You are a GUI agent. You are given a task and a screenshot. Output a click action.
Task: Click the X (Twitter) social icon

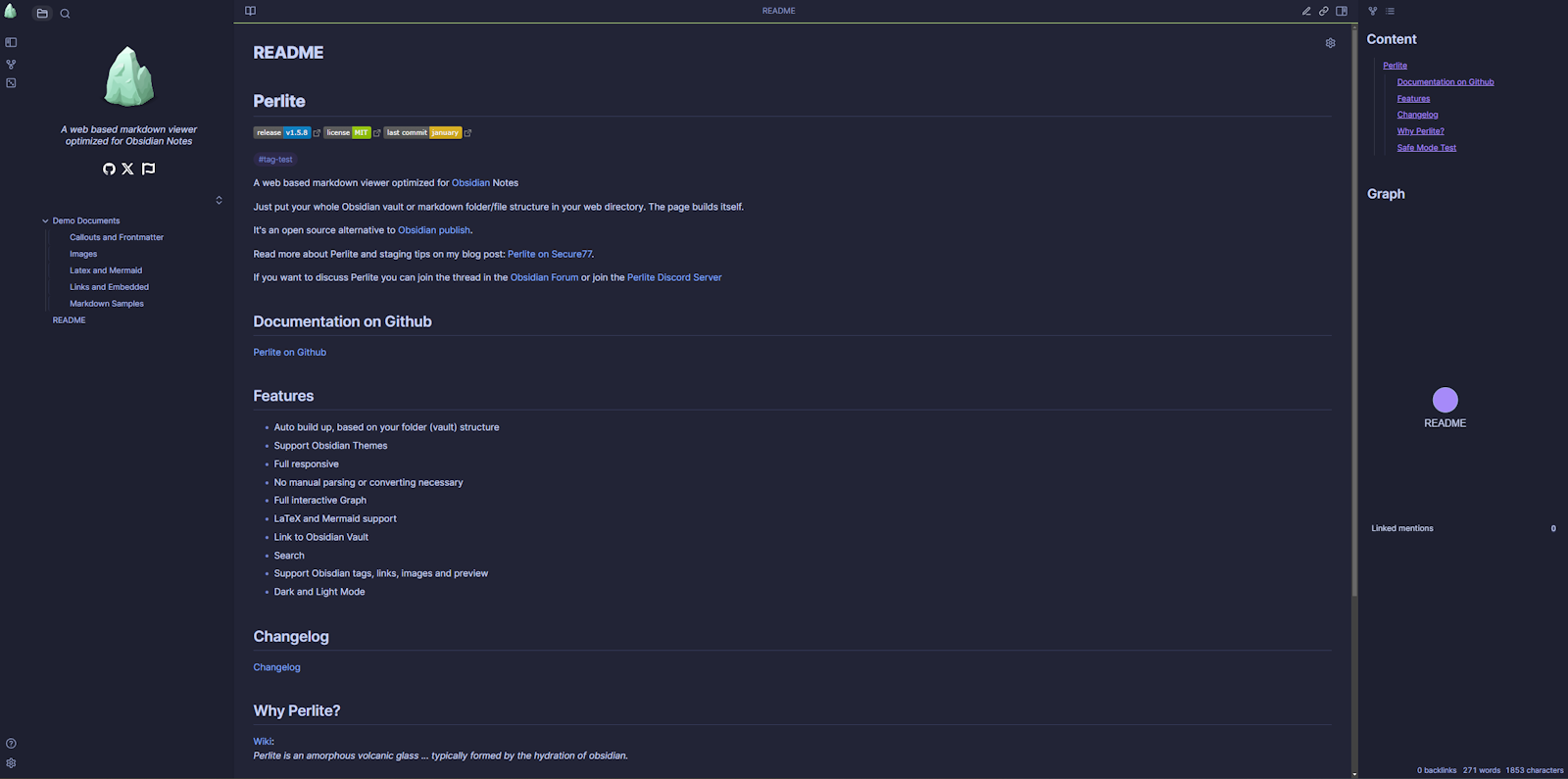[x=127, y=169]
